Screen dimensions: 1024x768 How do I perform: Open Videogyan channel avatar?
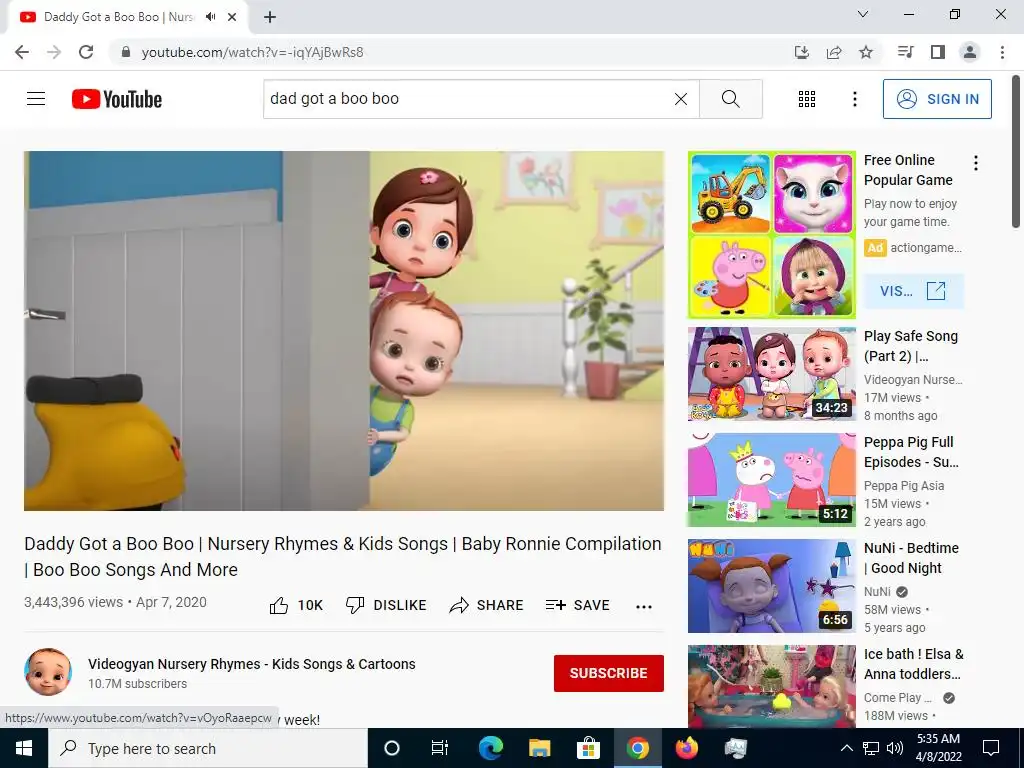click(48, 672)
